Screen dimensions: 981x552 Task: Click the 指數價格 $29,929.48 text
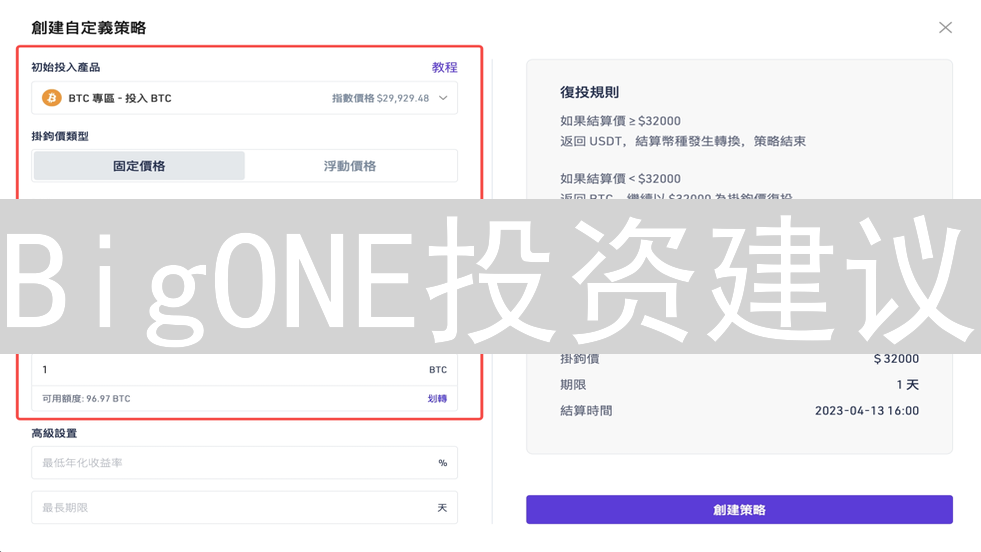tap(380, 98)
